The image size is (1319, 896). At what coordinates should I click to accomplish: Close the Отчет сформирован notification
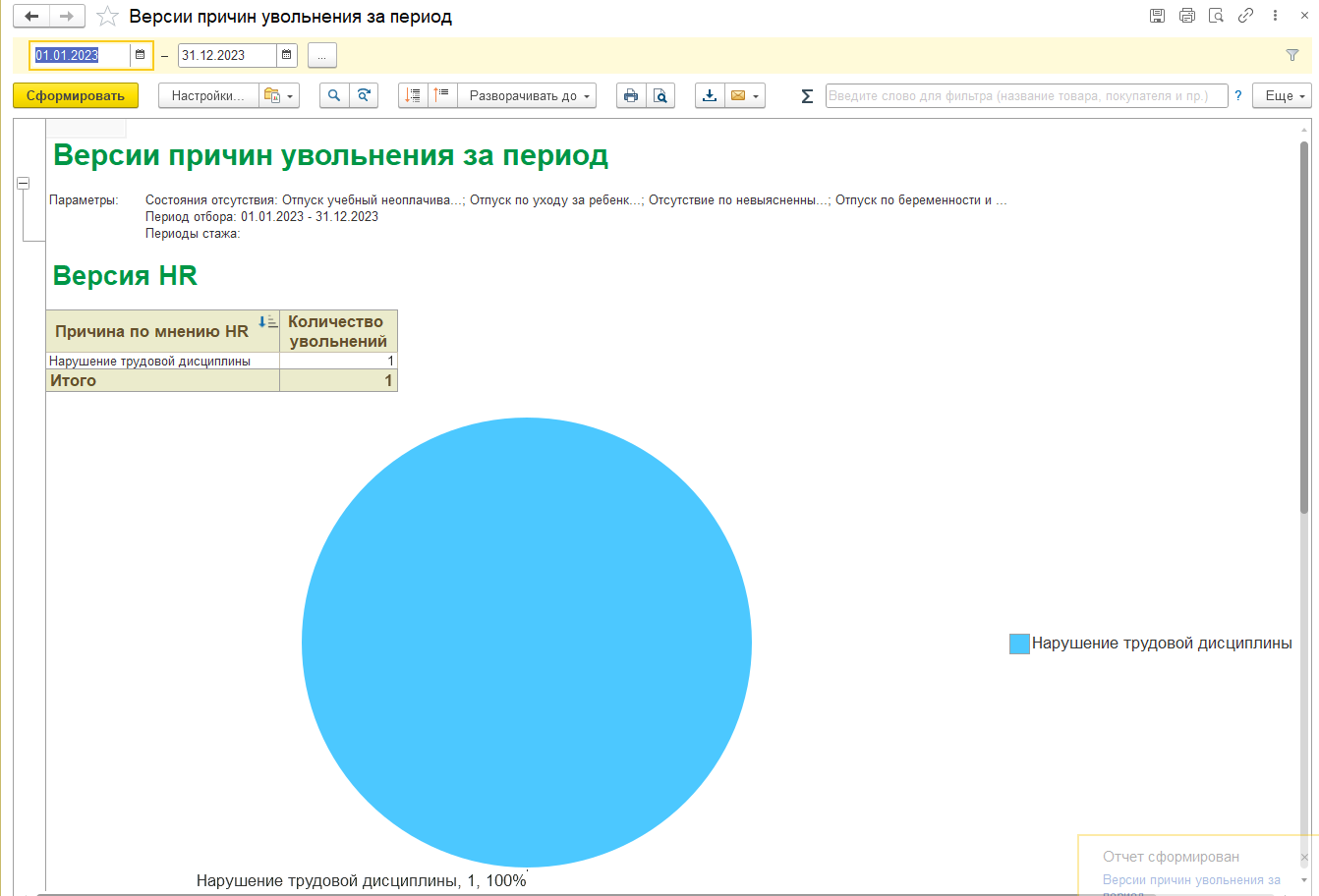1304,858
